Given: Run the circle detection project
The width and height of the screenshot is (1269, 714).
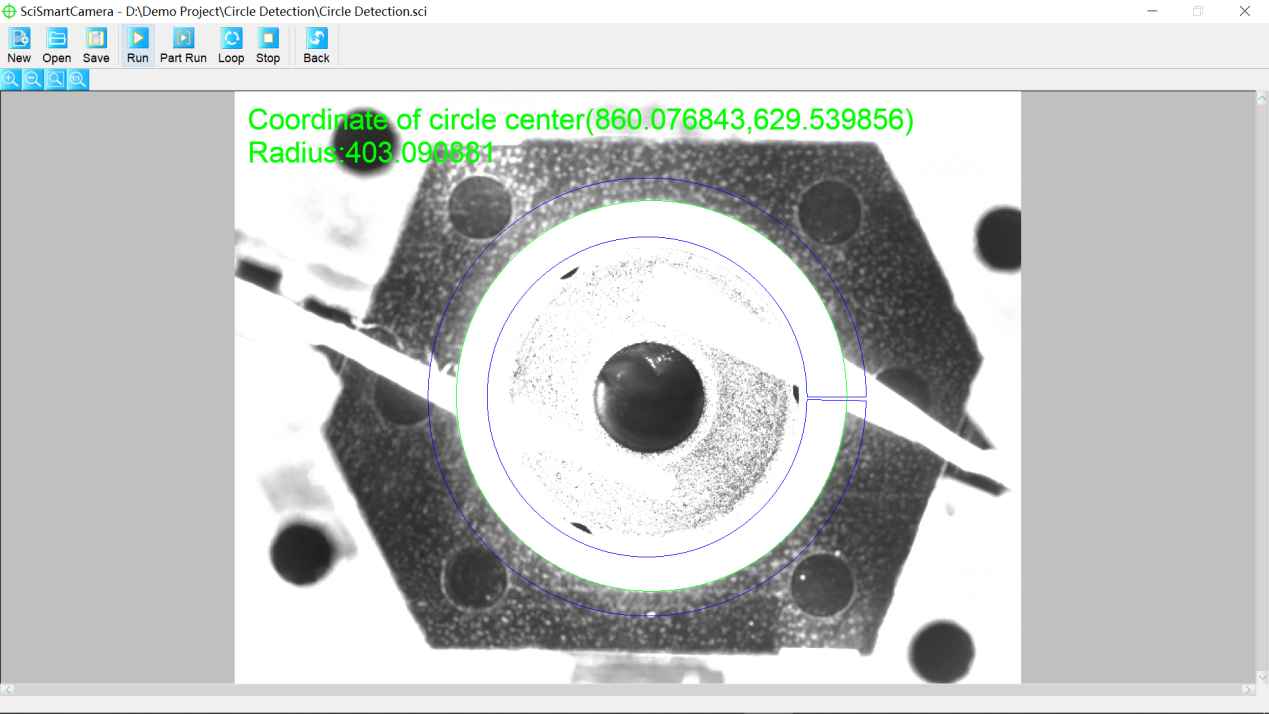Looking at the screenshot, I should 138,46.
